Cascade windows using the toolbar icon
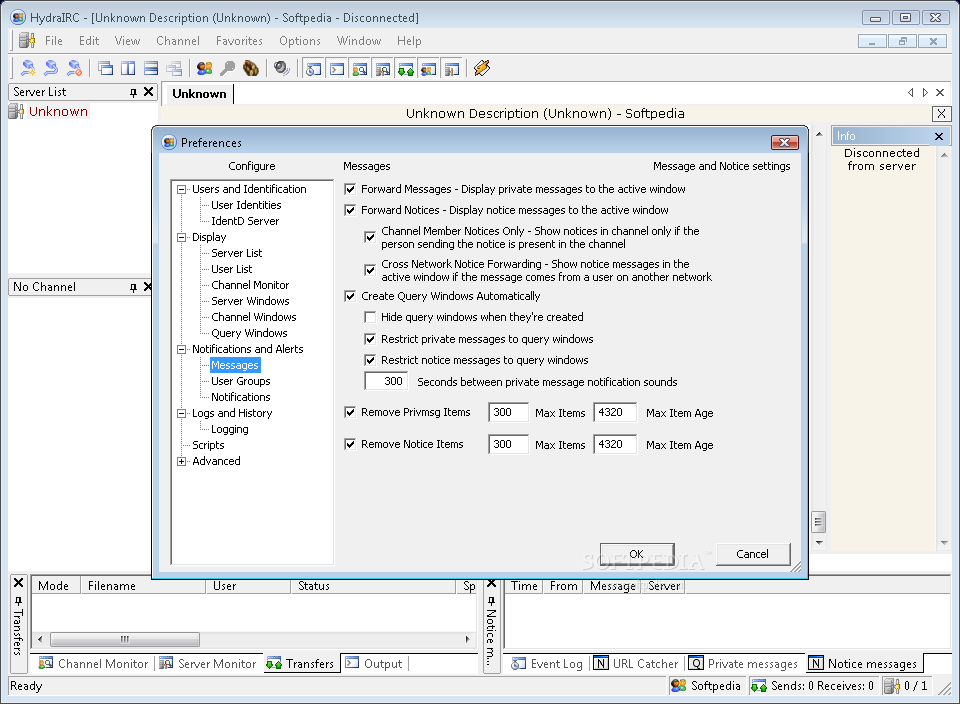This screenshot has height=704, width=960. (105, 68)
